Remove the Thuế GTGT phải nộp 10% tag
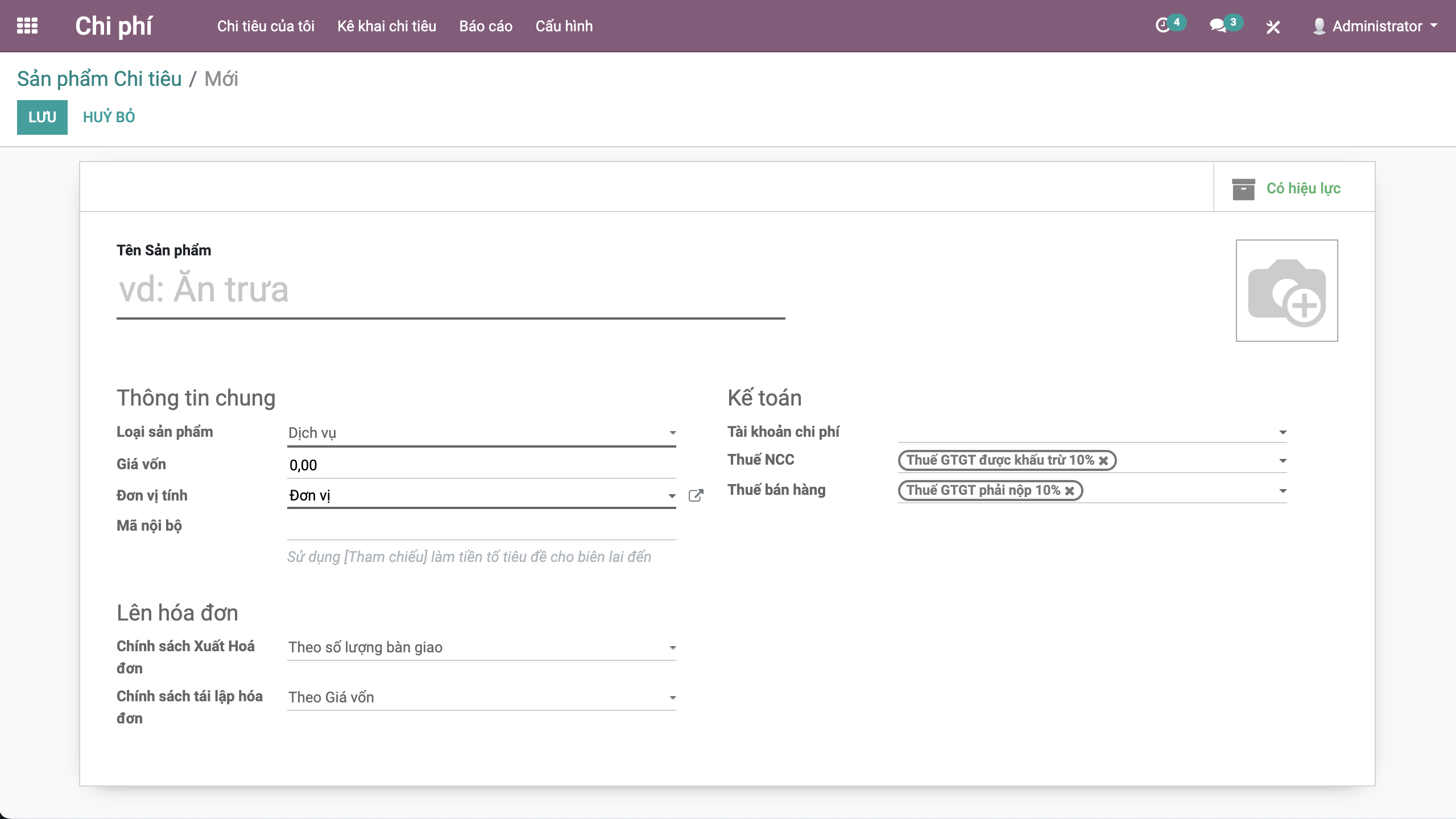 [1070, 491]
